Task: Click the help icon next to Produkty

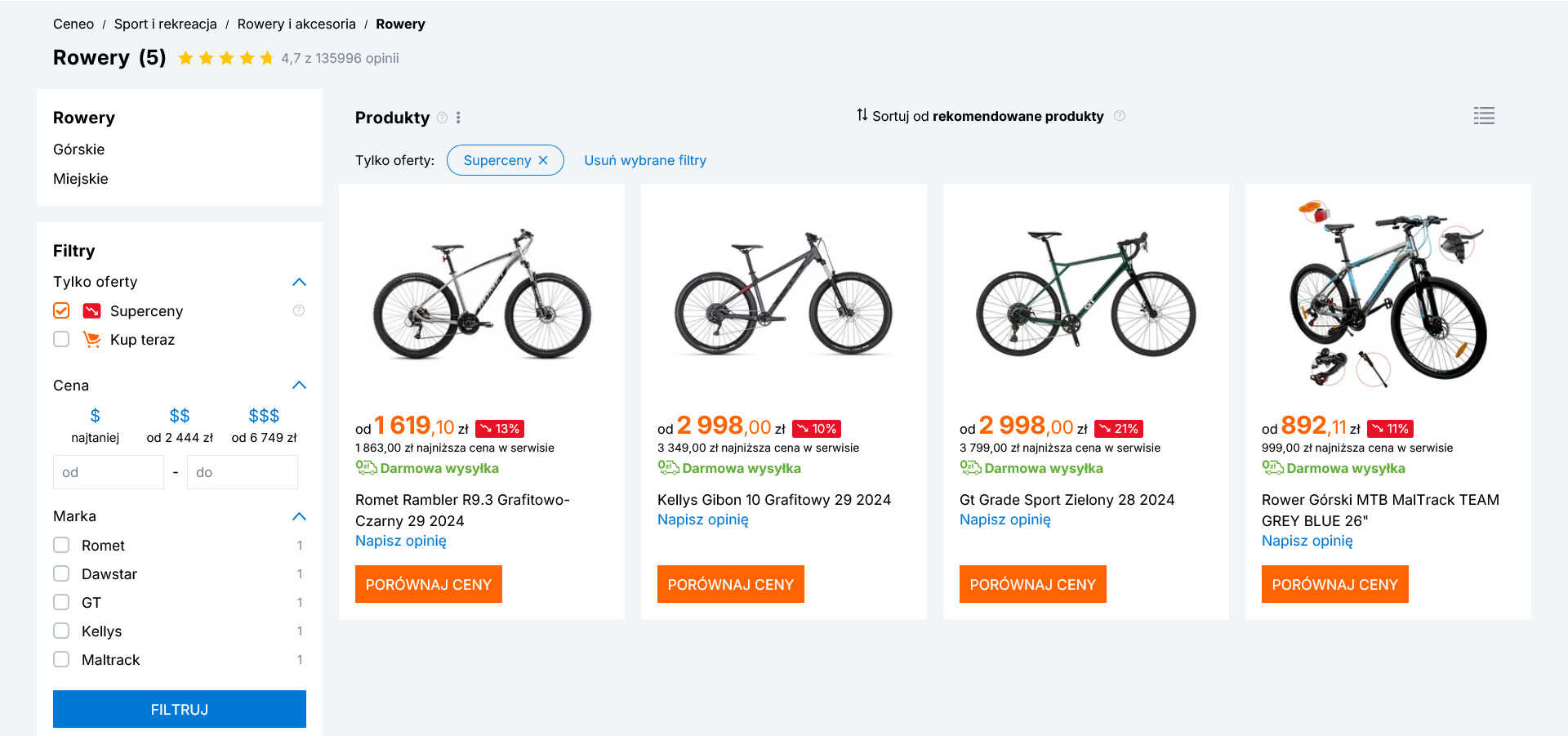Action: tap(443, 118)
